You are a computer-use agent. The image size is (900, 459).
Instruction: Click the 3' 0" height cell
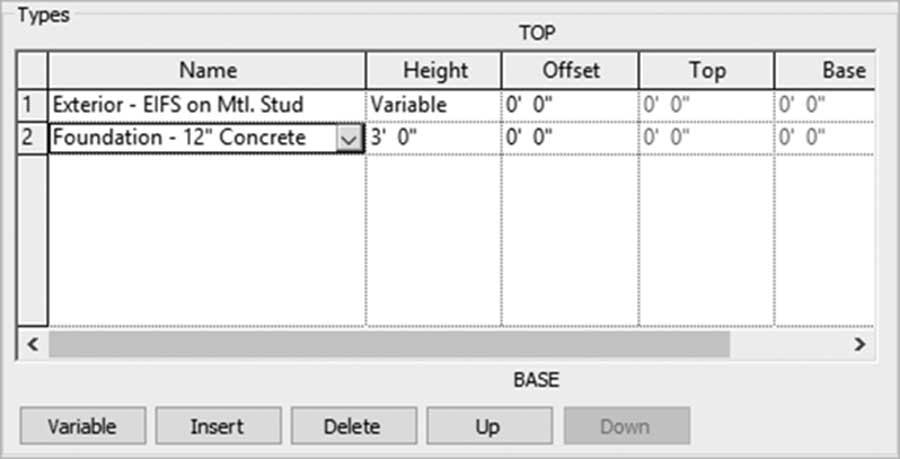coord(434,138)
